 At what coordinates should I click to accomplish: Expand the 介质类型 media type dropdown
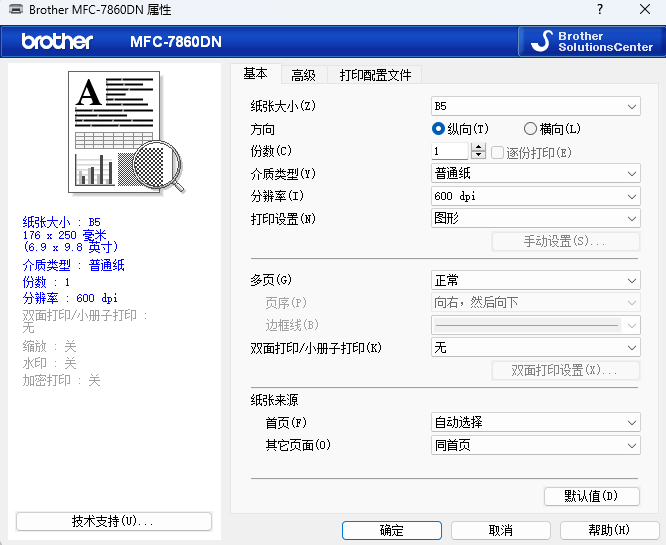point(535,173)
